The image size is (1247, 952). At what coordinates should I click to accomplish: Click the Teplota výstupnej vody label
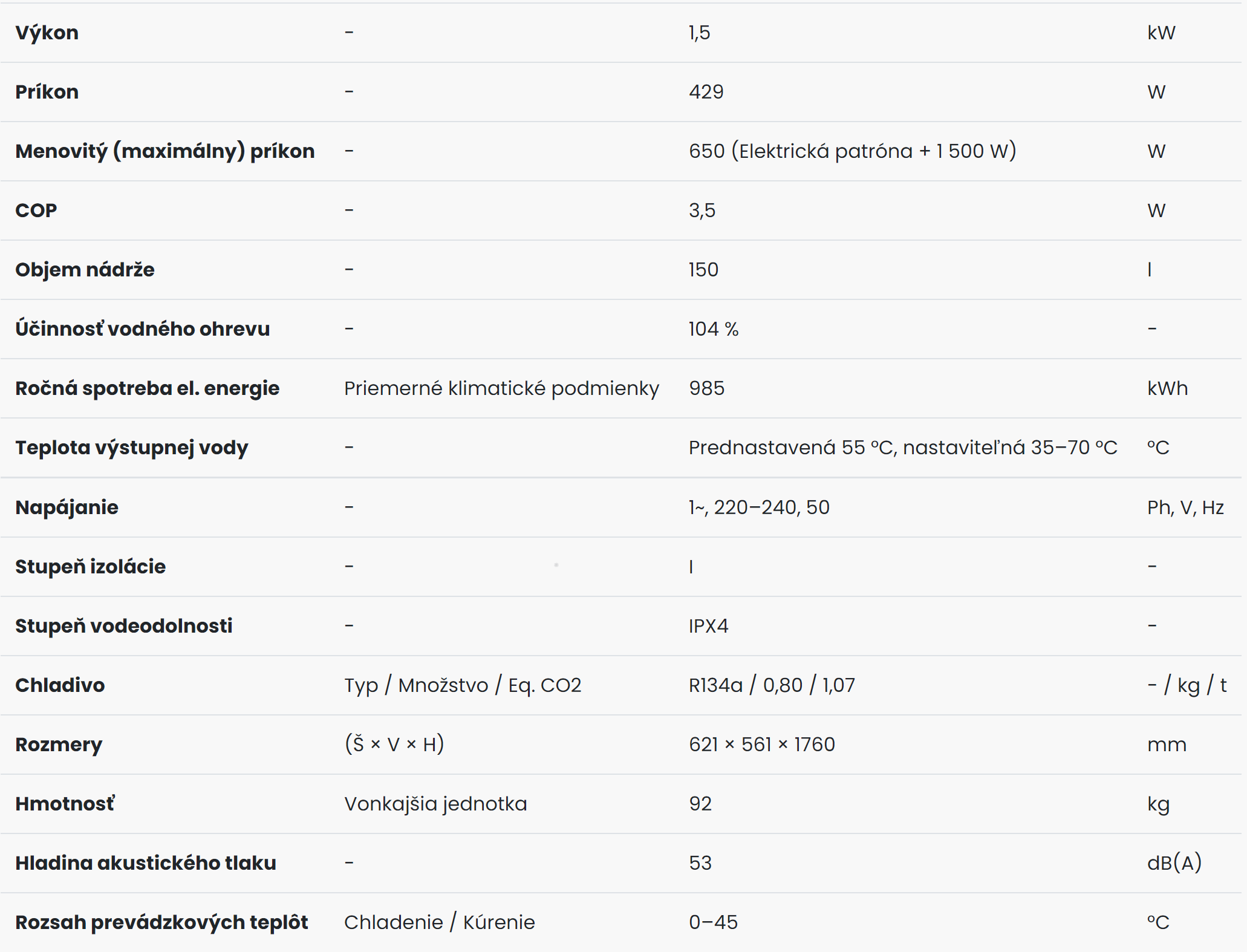[132, 448]
